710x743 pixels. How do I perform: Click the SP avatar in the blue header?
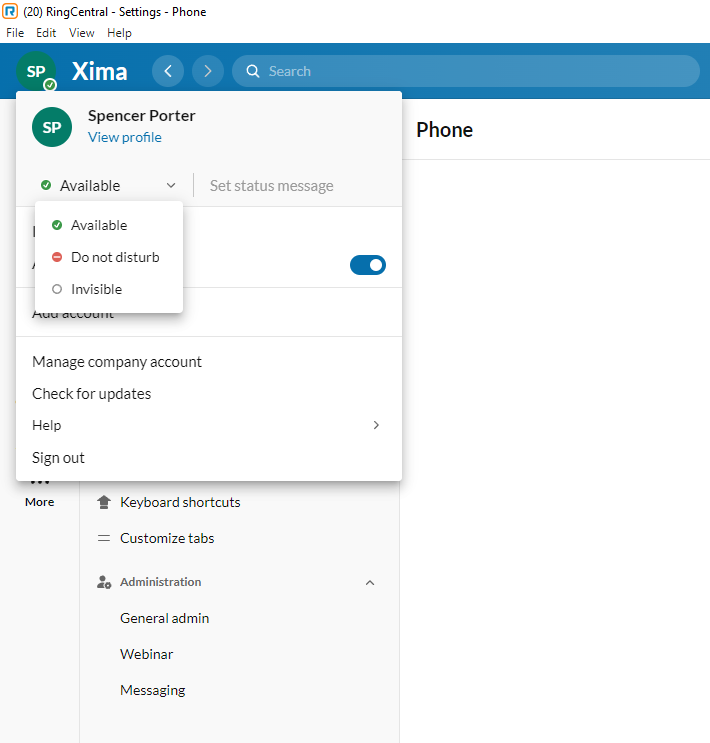(x=36, y=72)
